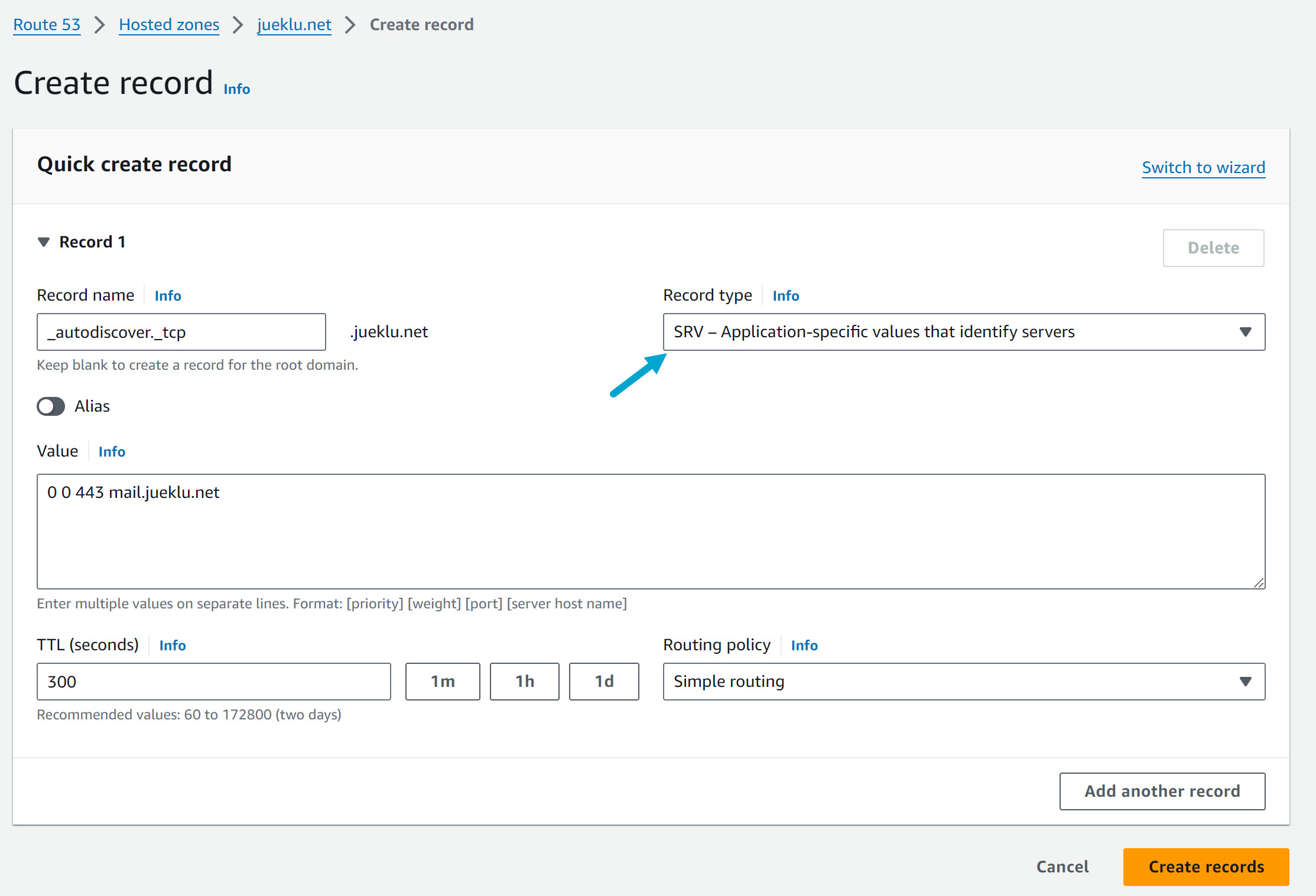Open Info for Record name
This screenshot has width=1316, height=896.
(168, 296)
